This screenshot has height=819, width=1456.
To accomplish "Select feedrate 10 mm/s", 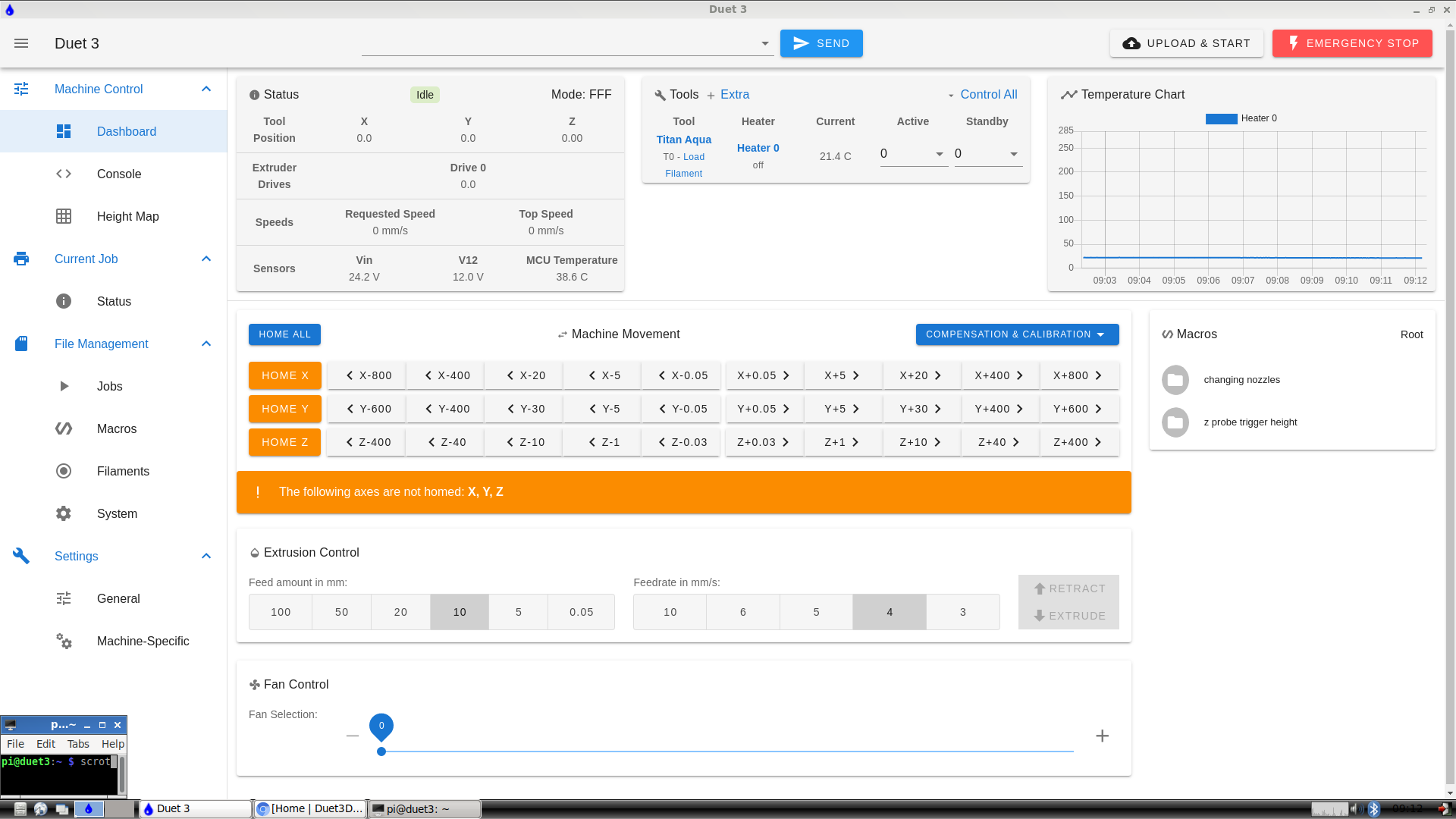I will coord(670,612).
